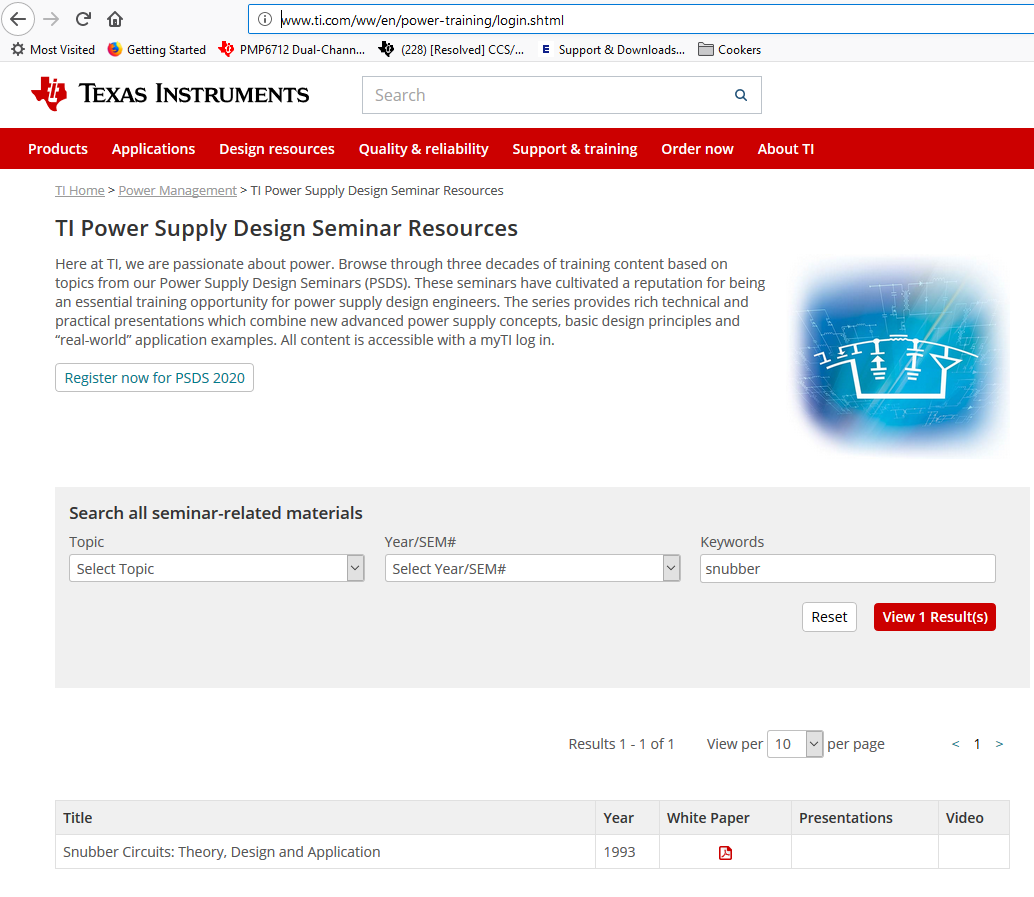Open the results per page dropdown
This screenshot has height=897, width=1034.
pos(795,744)
